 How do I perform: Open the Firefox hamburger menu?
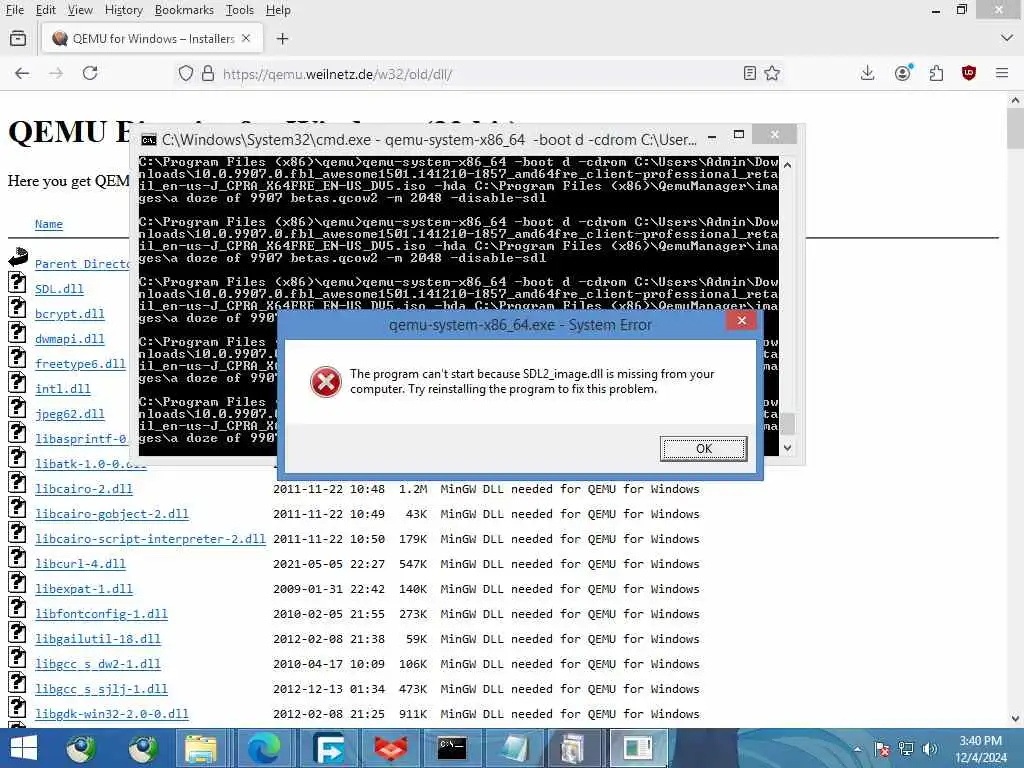point(1002,73)
